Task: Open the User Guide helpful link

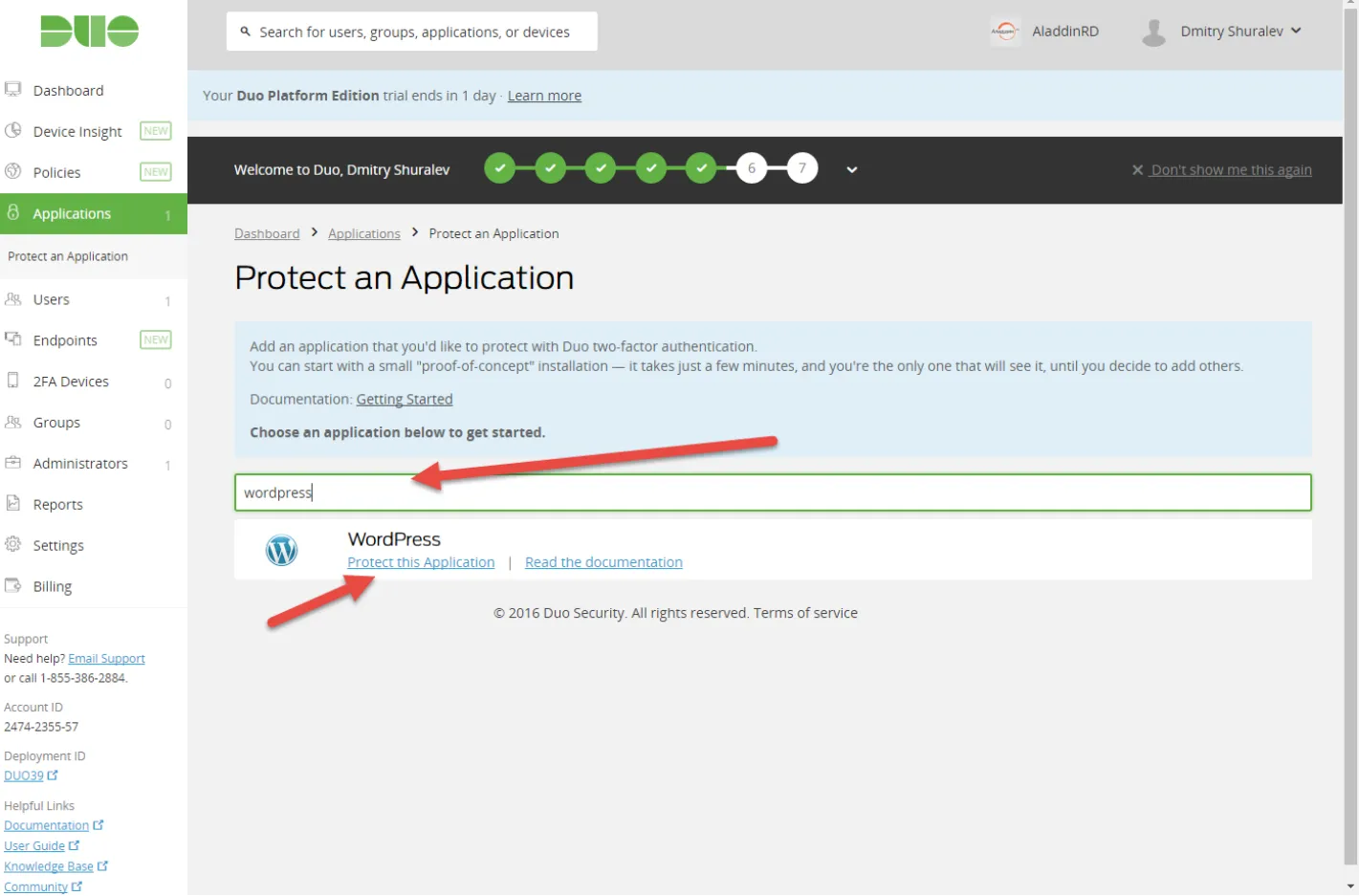Action: tap(41, 846)
